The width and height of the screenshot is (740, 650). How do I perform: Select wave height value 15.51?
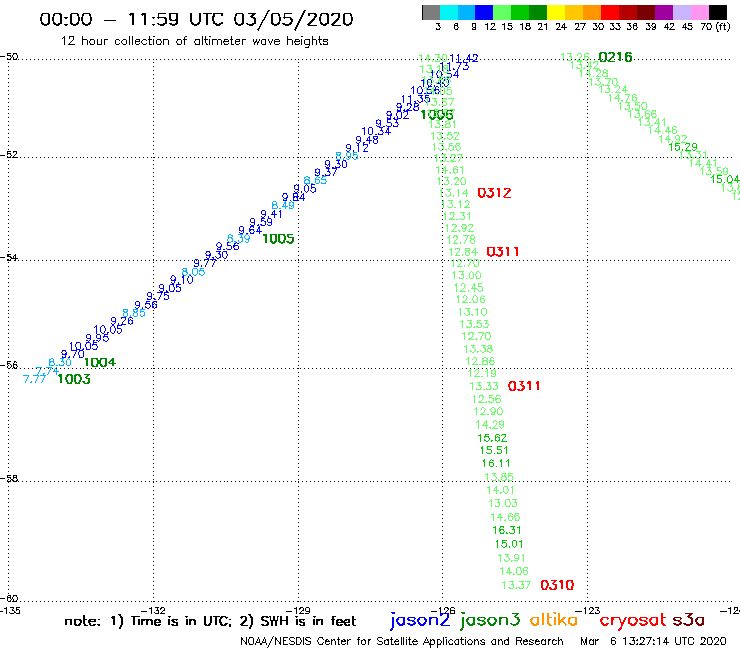(x=494, y=450)
